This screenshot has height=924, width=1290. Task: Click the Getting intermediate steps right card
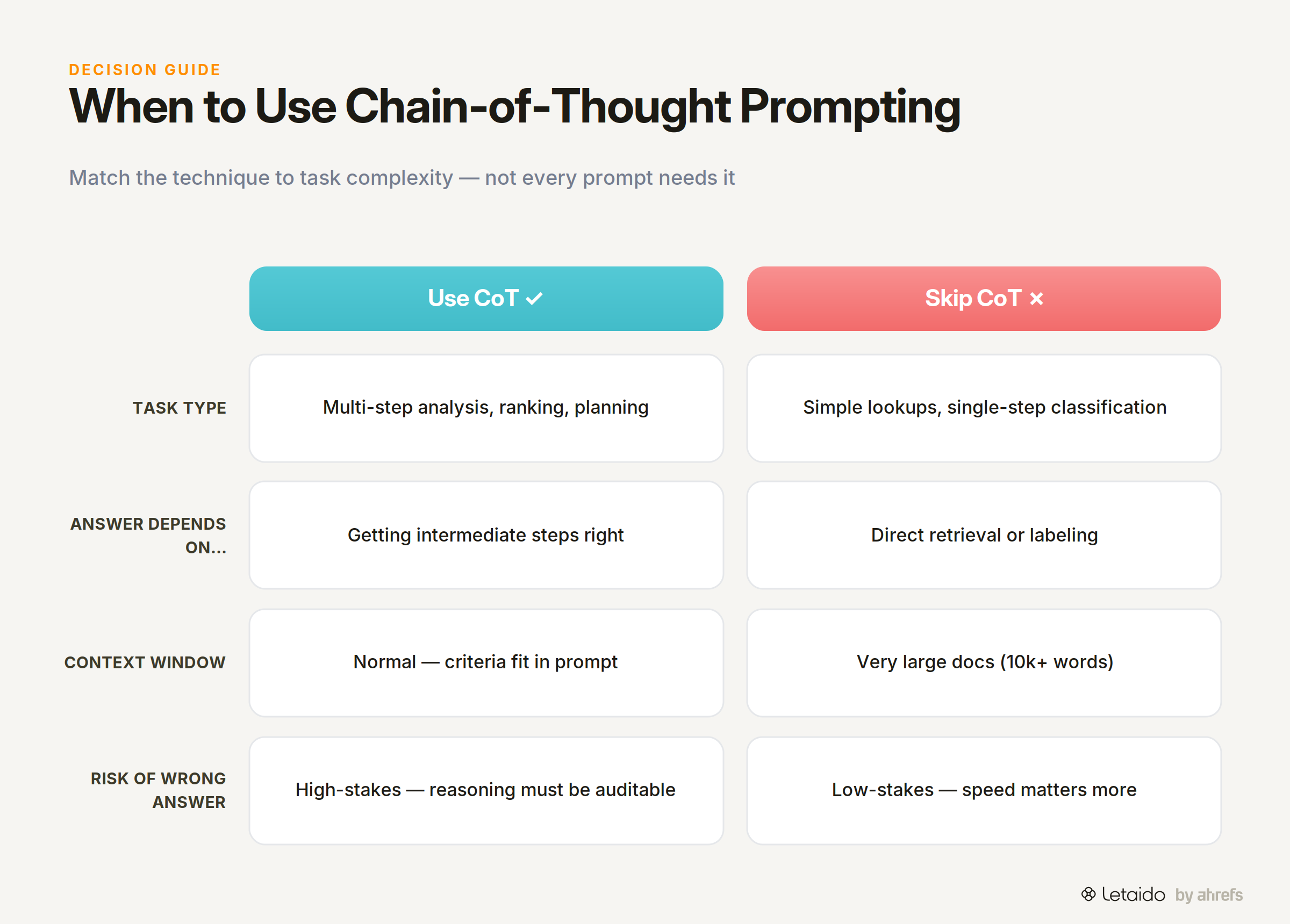(x=486, y=536)
